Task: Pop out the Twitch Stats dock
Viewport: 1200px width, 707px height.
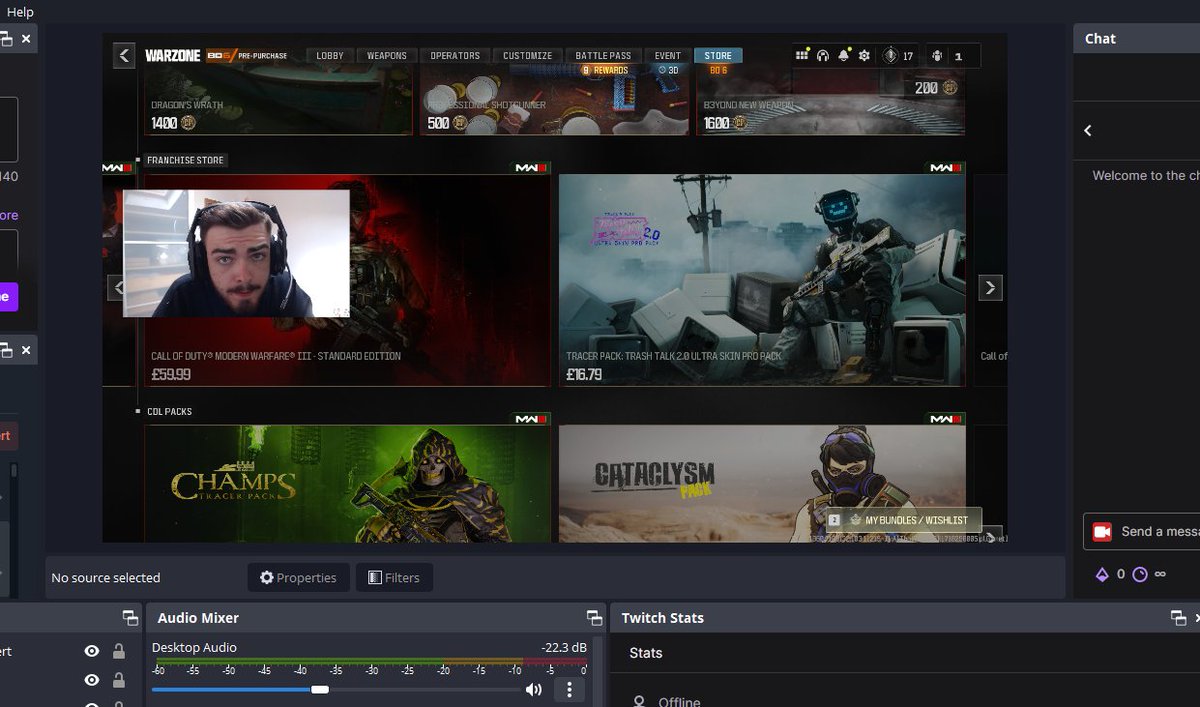Action: [x=1178, y=618]
